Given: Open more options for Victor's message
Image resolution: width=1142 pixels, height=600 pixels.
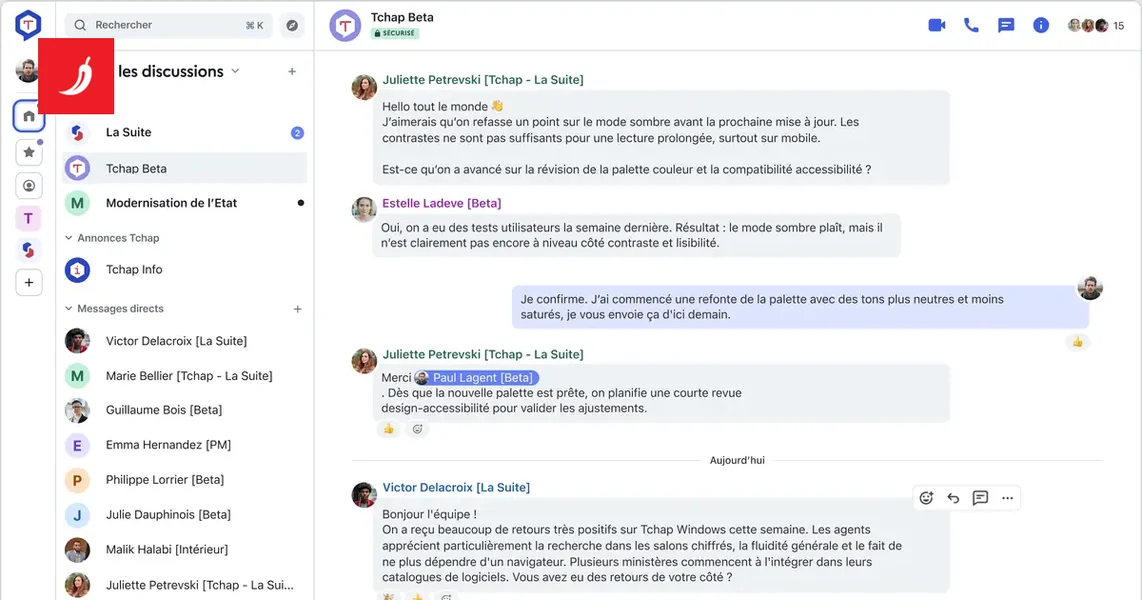Looking at the screenshot, I should (1007, 498).
